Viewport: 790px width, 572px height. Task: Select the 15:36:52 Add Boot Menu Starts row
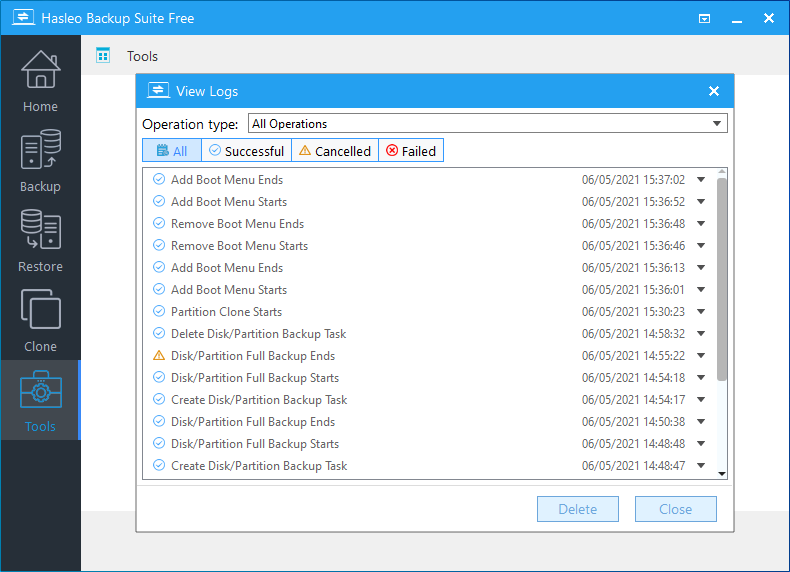(x=430, y=202)
